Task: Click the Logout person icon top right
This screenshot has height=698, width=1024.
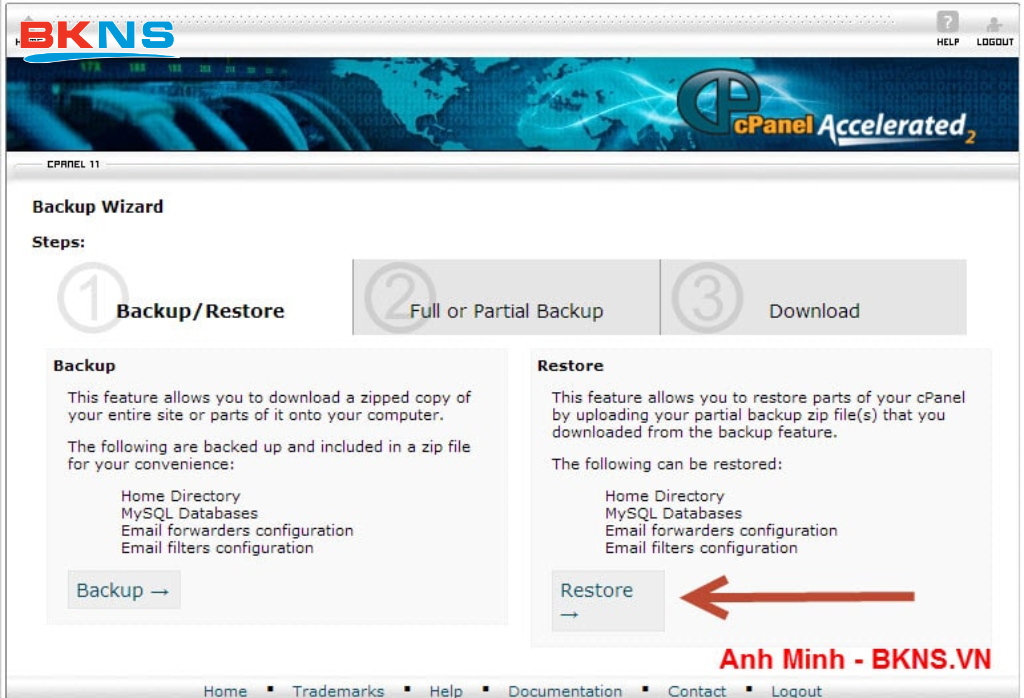Action: [x=994, y=25]
